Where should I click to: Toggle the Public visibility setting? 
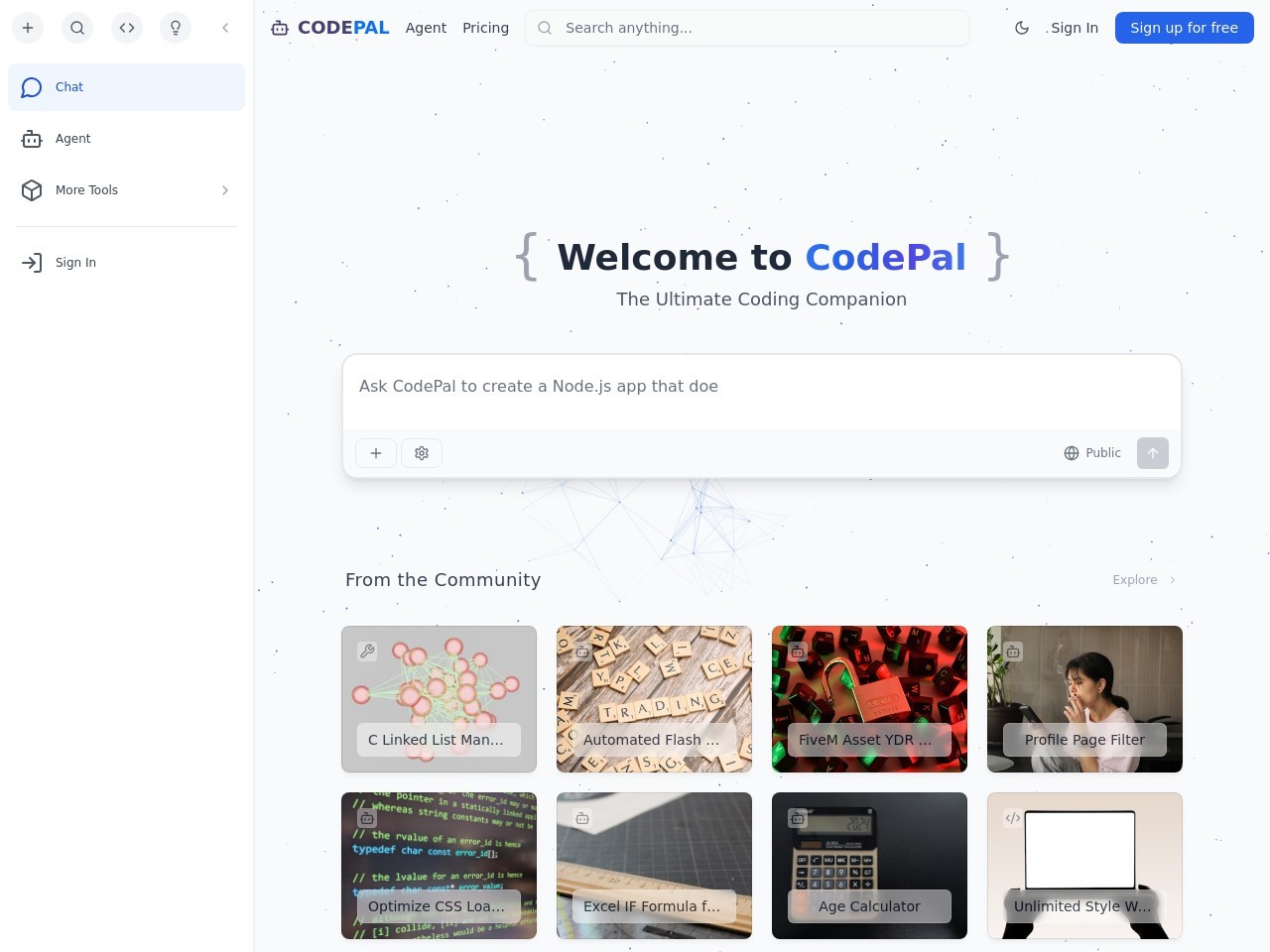point(1092,453)
